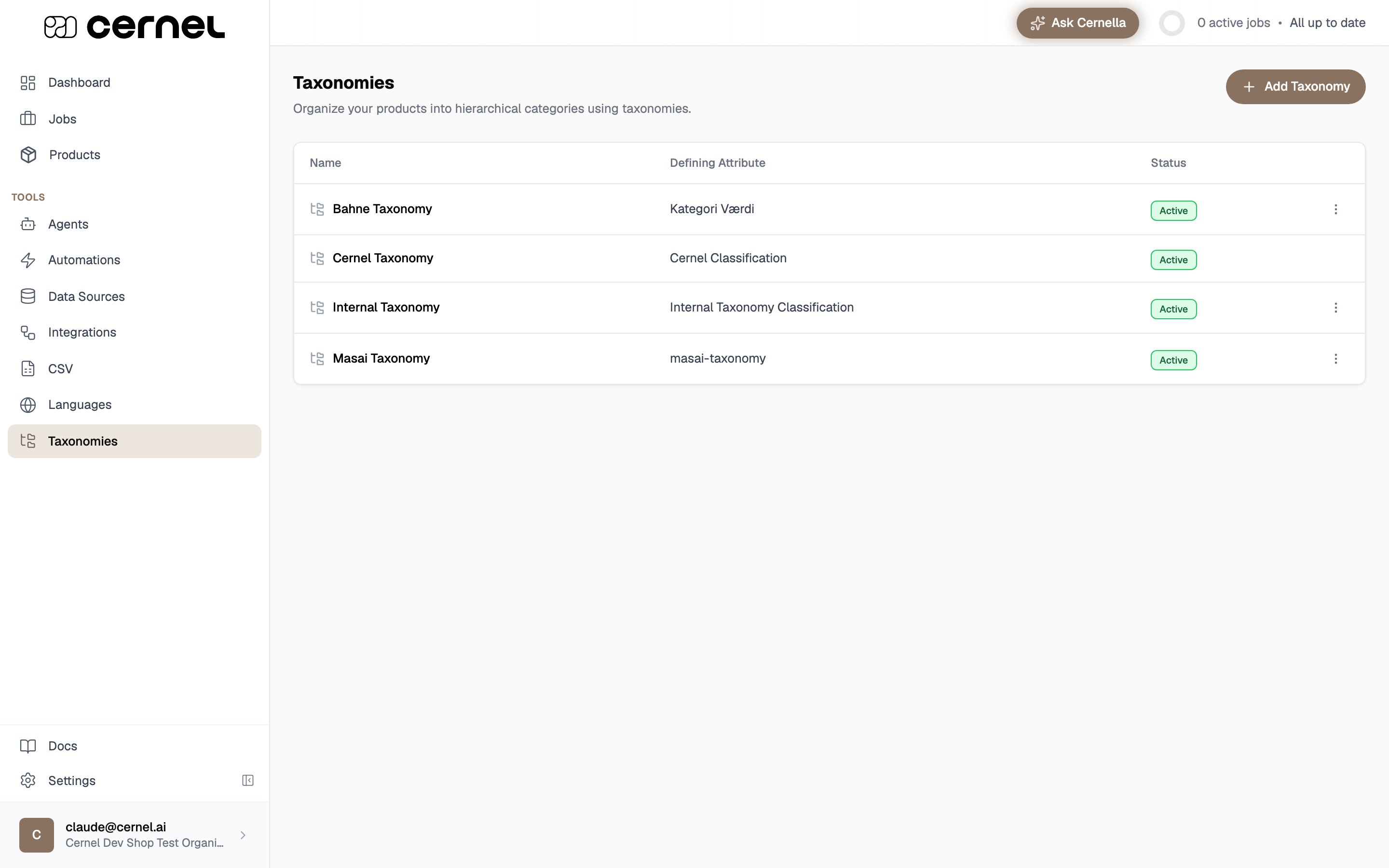The height and width of the screenshot is (868, 1389).
Task: Click the Languages globe icon
Action: [28, 405]
